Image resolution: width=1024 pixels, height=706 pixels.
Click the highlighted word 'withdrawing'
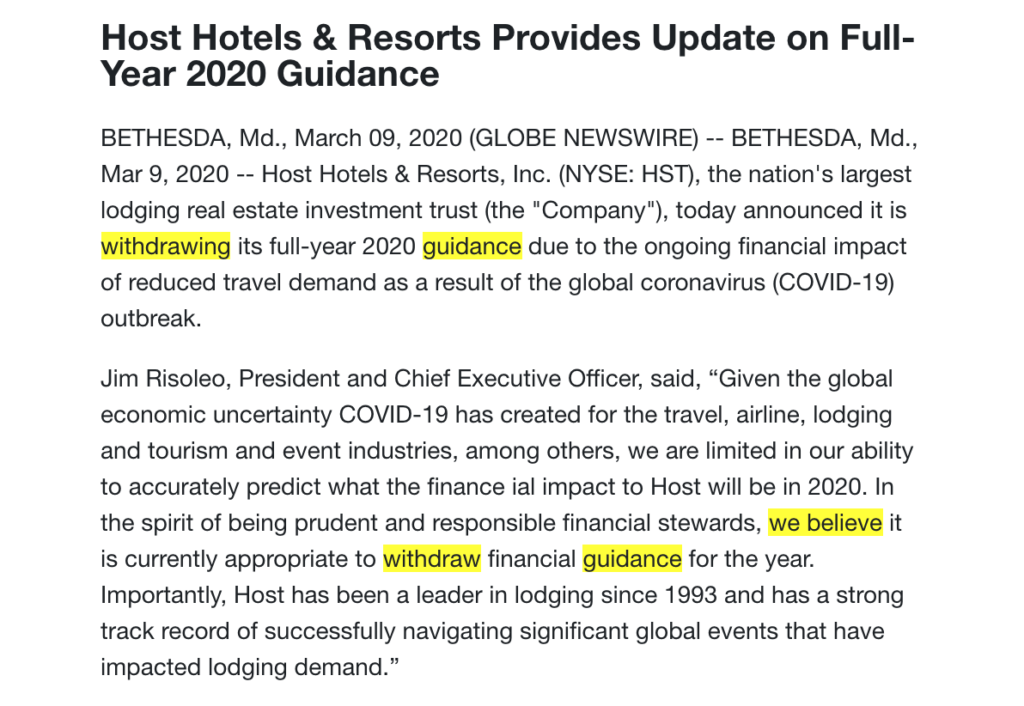[x=165, y=246]
